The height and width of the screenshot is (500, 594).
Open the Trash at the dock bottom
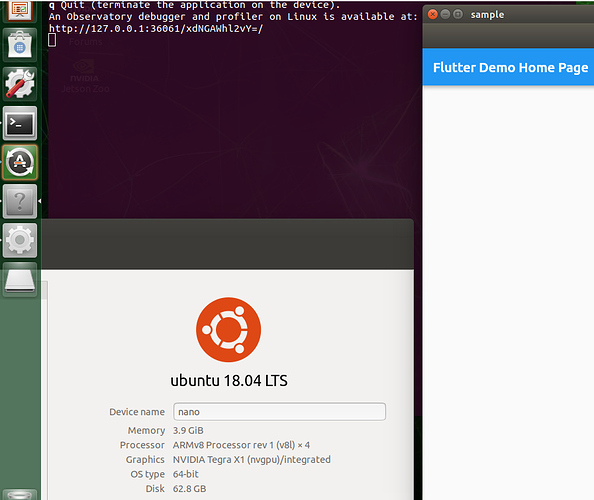[x=20, y=495]
